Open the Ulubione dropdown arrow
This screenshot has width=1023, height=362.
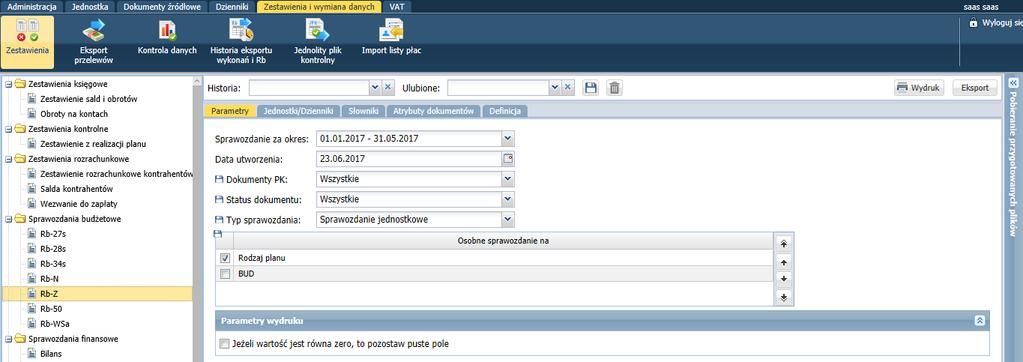click(555, 87)
